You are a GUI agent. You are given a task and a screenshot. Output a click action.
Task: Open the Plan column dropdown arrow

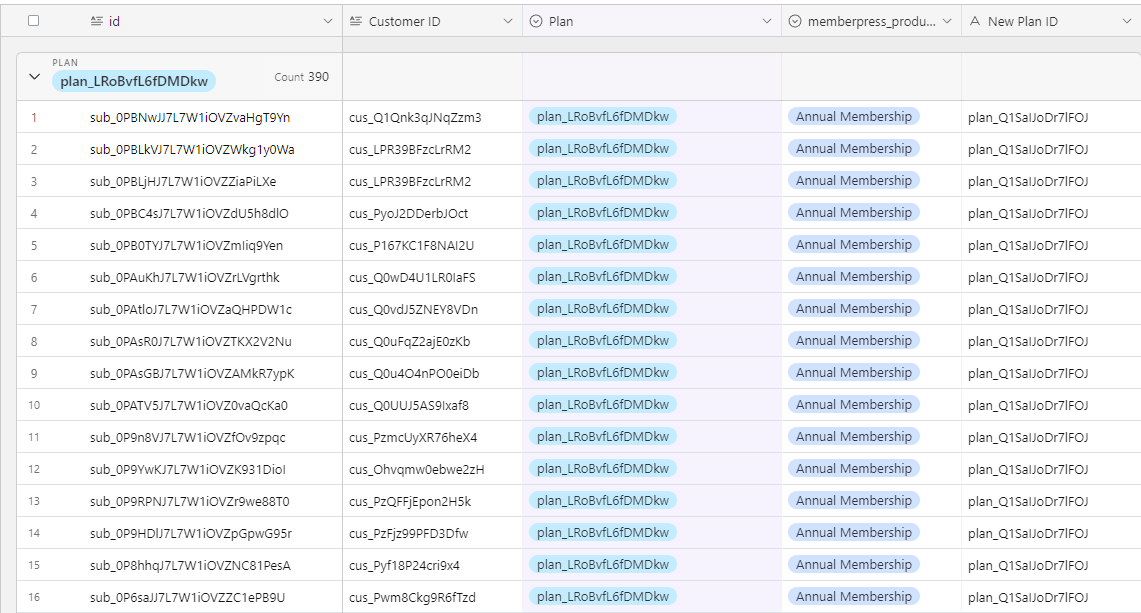(768, 21)
